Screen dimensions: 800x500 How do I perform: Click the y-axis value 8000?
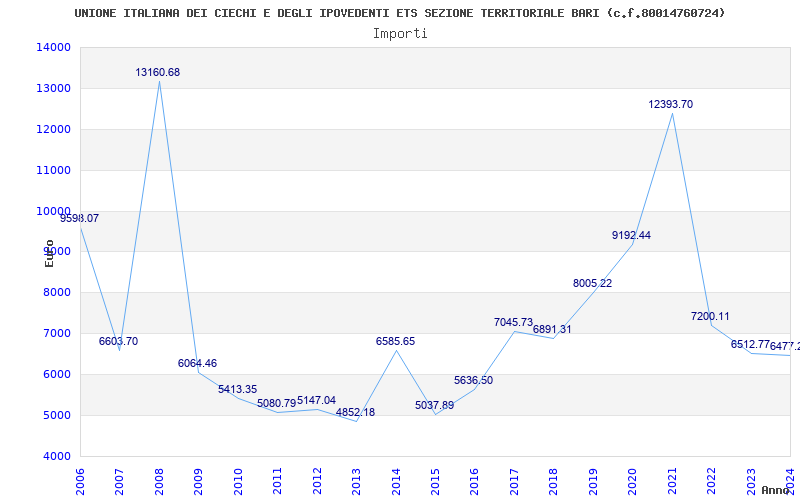(x=56, y=292)
